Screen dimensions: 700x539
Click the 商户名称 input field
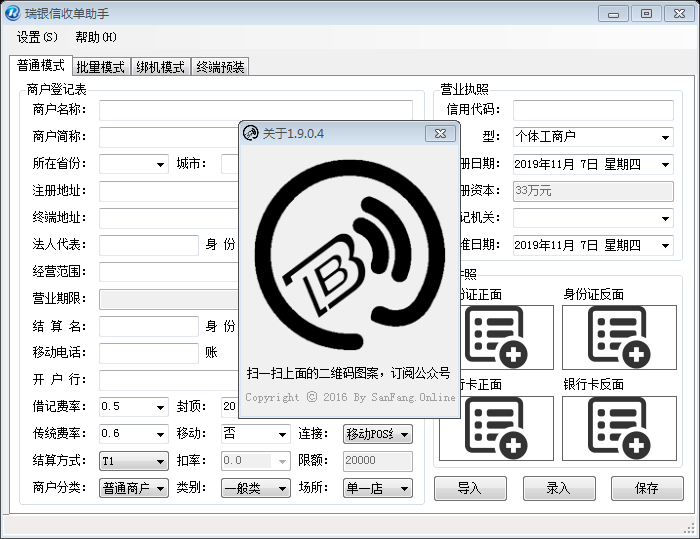(255, 110)
